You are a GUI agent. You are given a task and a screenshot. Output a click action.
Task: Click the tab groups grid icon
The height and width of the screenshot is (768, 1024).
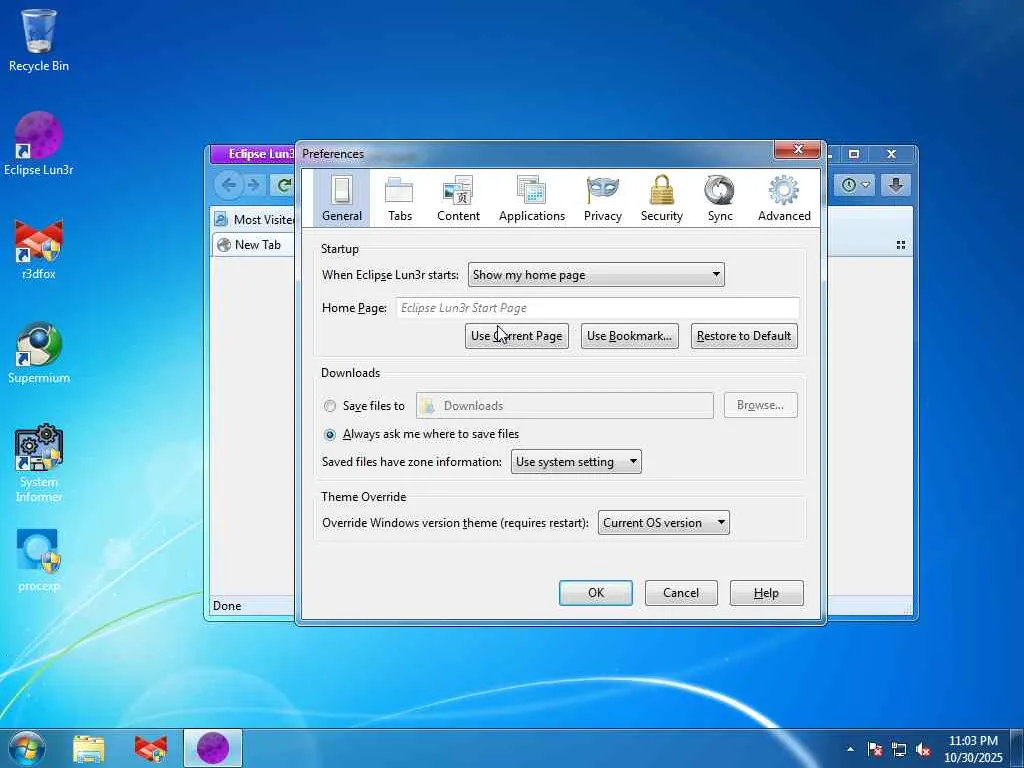[x=901, y=245]
